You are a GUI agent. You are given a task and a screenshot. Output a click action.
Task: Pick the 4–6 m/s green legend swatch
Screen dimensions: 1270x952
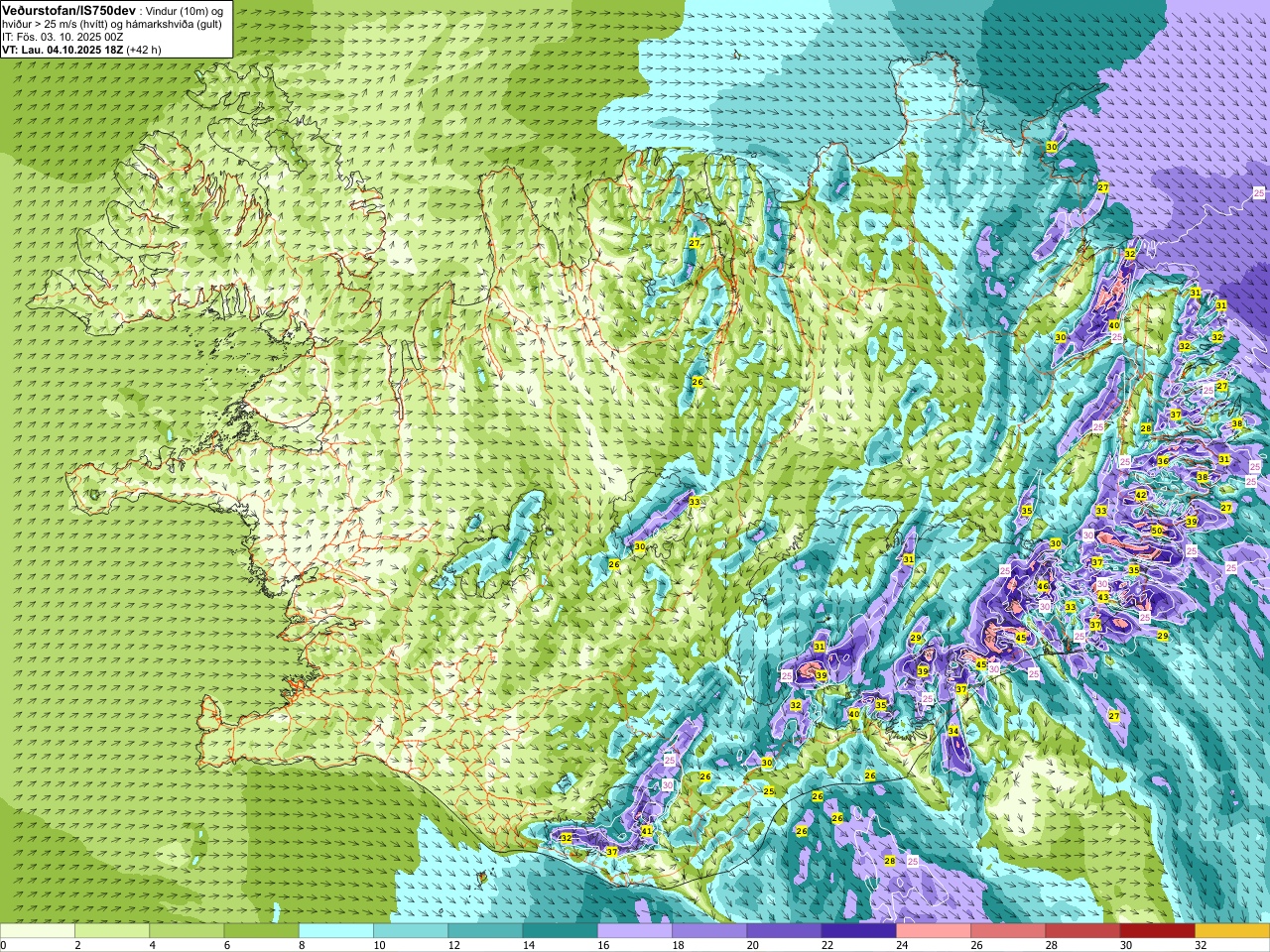tap(187, 931)
